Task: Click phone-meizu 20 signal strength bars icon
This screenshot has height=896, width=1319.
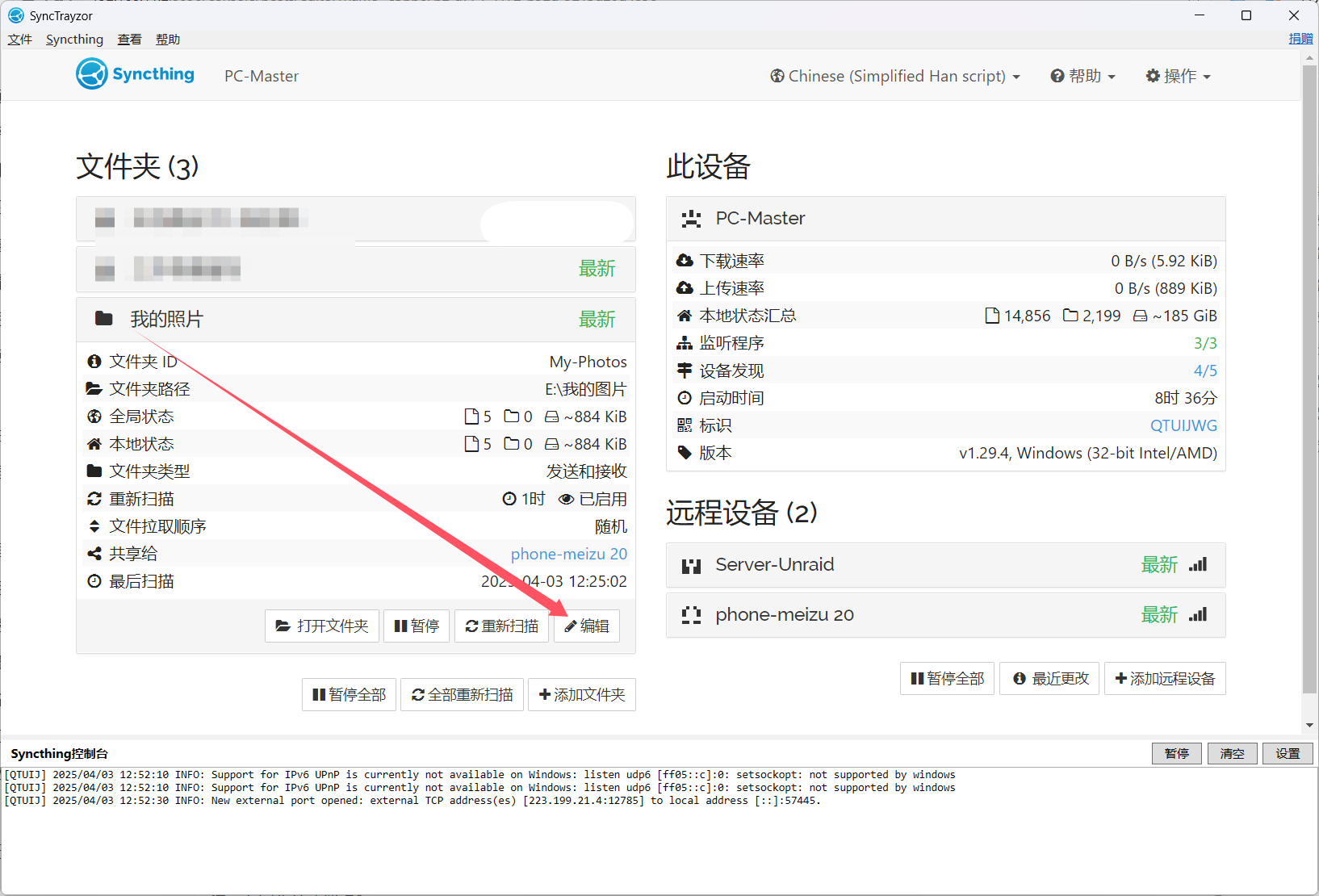Action: tap(1198, 615)
